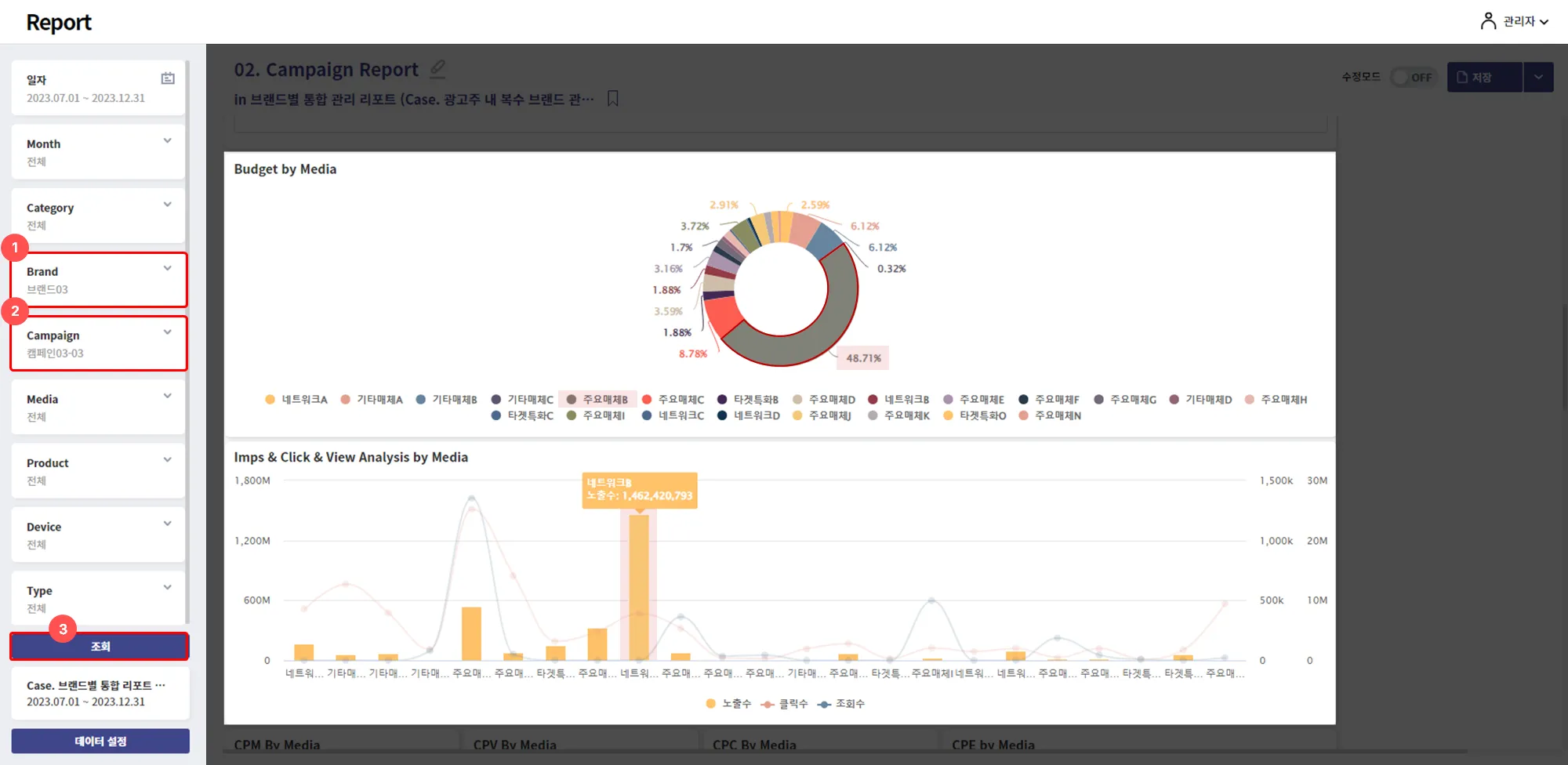Click the '02. Campaign Report' heading text
Viewport: 1568px width, 765px height.
[x=326, y=70]
